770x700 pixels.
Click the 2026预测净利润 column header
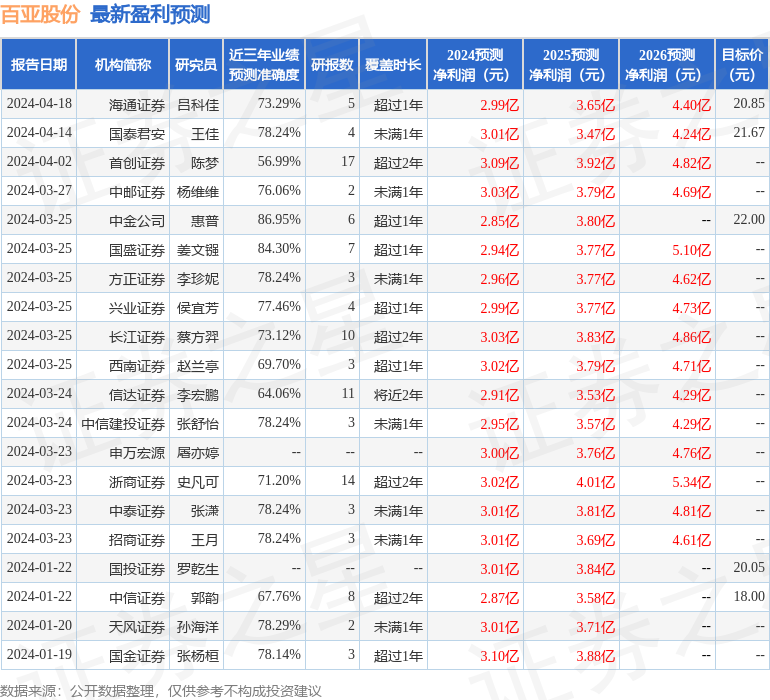click(667, 64)
